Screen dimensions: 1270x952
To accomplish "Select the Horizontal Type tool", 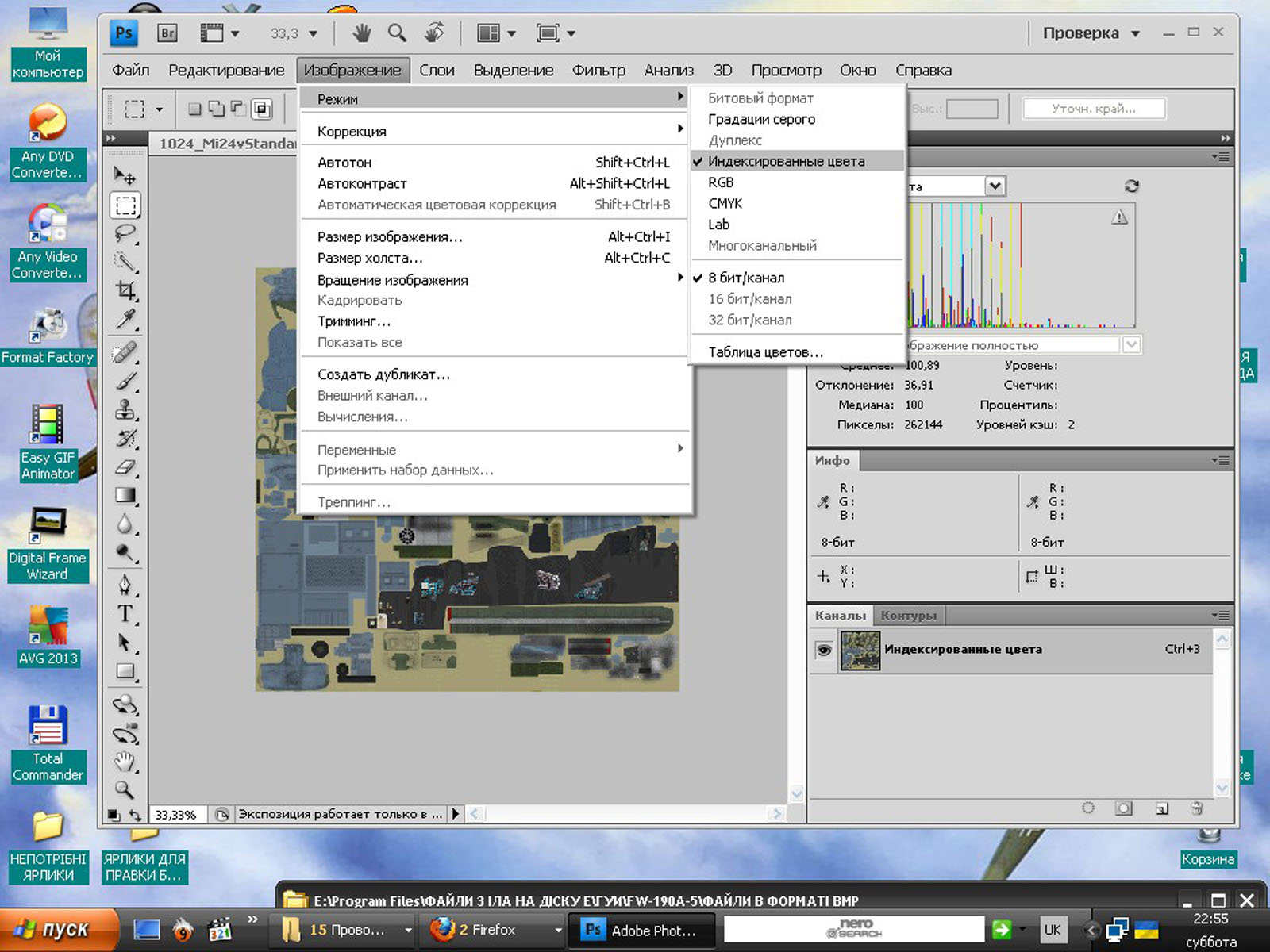I will (125, 613).
